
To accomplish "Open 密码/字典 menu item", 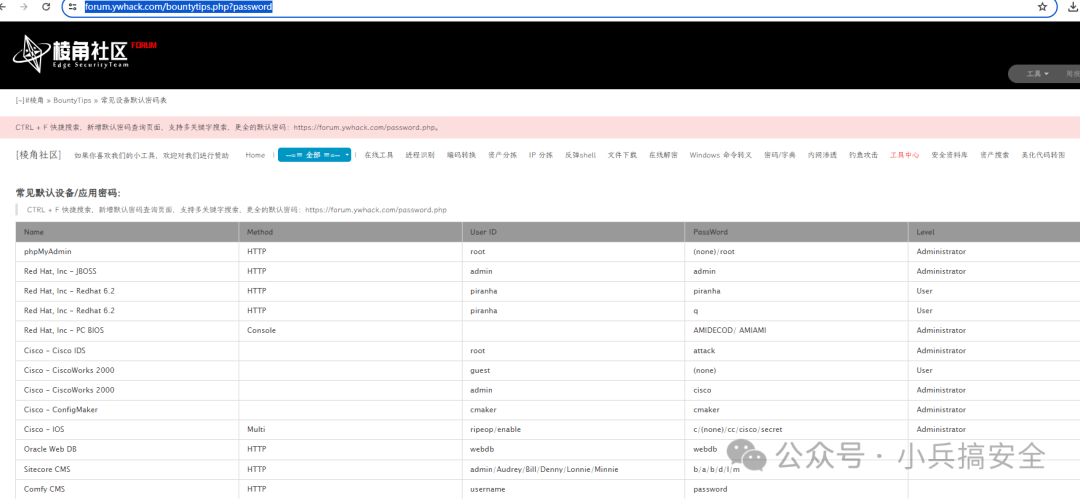I will pos(780,155).
